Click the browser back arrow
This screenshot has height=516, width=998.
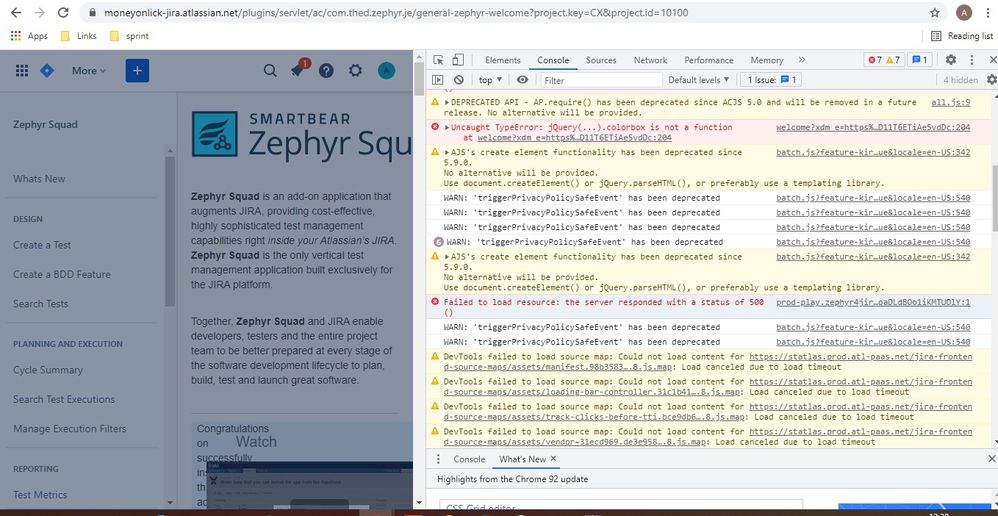coord(17,13)
